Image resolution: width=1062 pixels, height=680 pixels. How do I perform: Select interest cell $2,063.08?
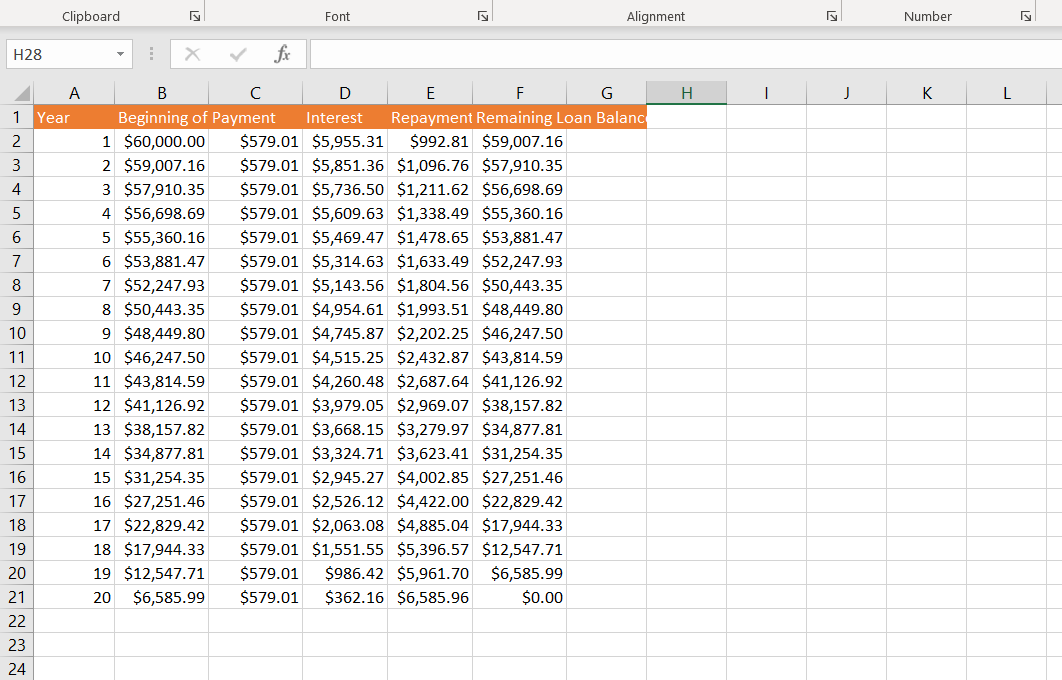(345, 526)
